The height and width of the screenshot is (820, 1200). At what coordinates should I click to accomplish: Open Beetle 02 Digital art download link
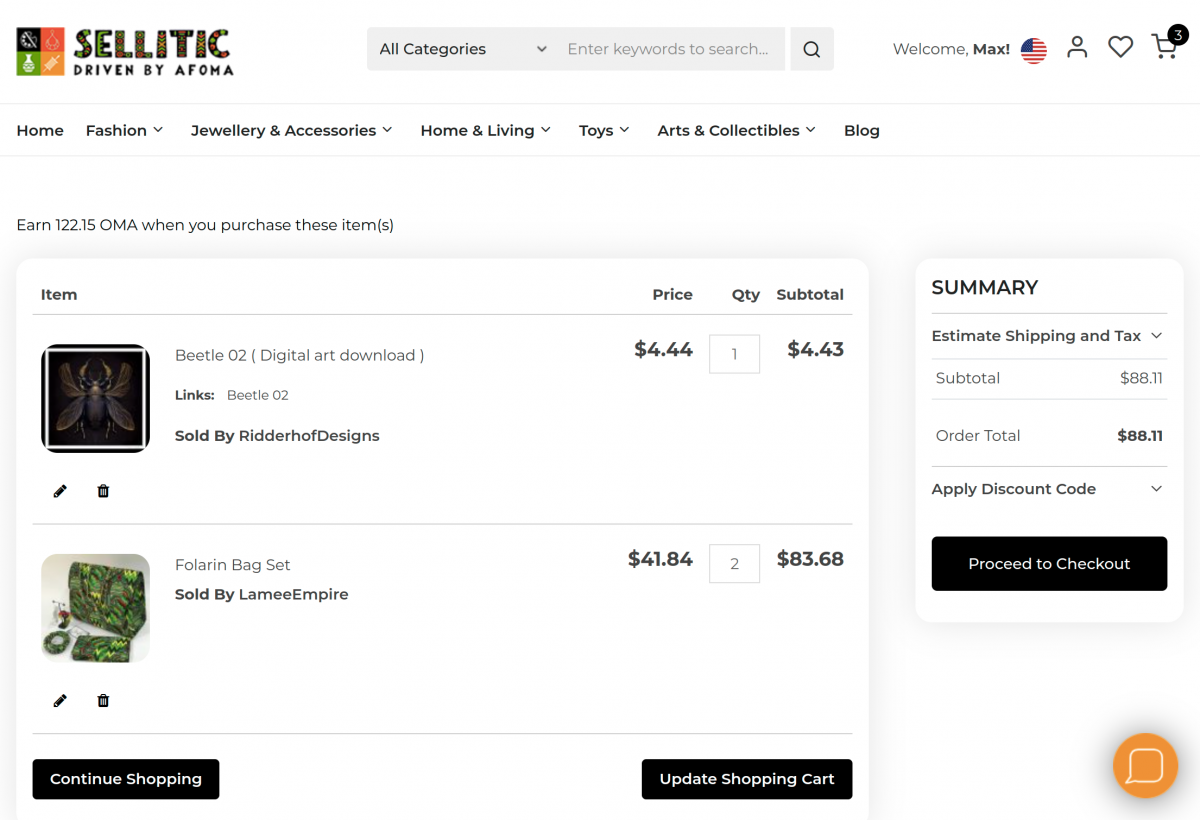click(300, 355)
